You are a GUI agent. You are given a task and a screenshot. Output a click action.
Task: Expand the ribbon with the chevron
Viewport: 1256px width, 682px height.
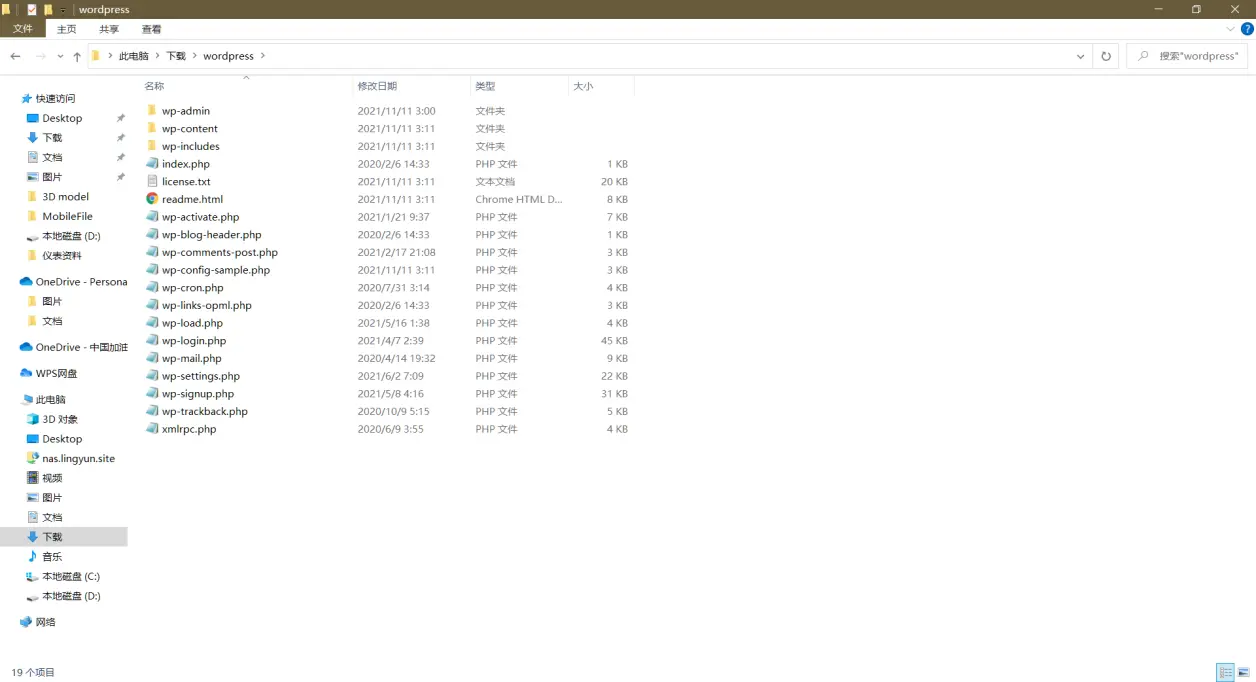click(1231, 29)
